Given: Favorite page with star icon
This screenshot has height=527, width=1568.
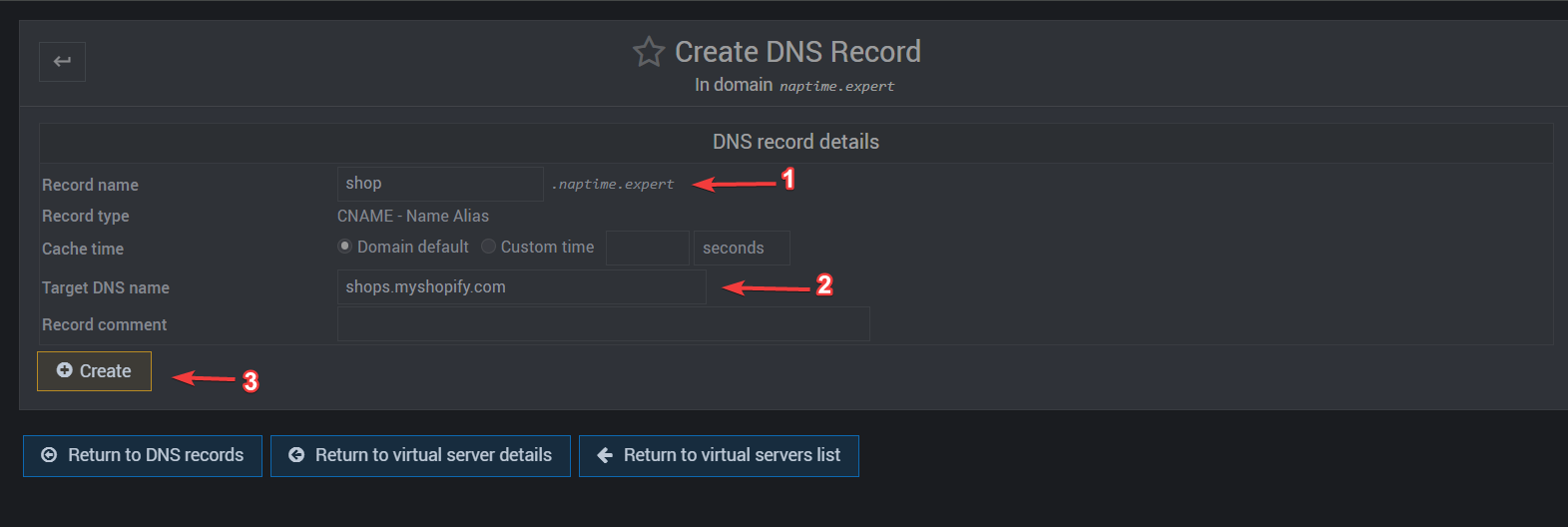Looking at the screenshot, I should coord(649,52).
